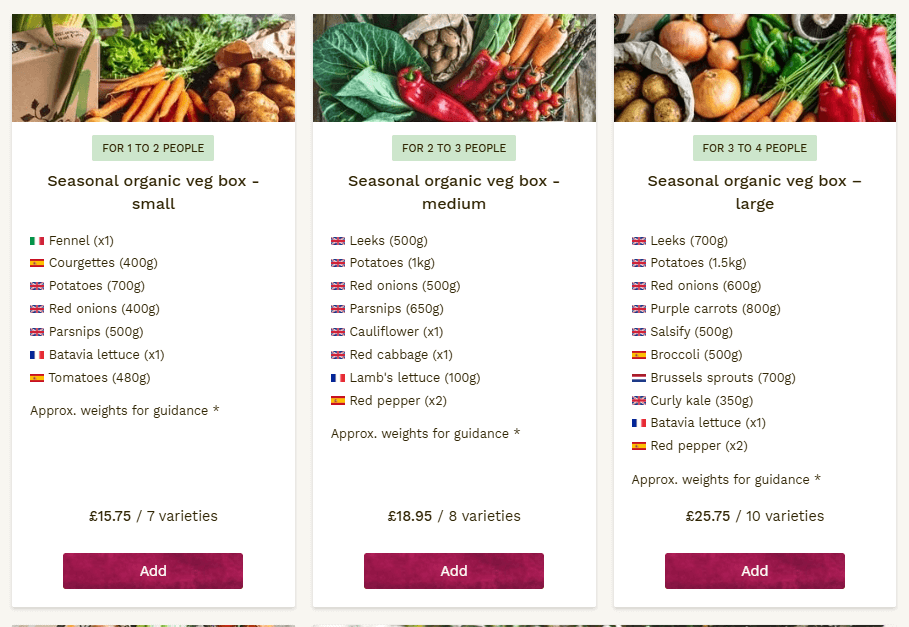Click the Italian flag beside Fennel
909x627 pixels.
coord(37,241)
